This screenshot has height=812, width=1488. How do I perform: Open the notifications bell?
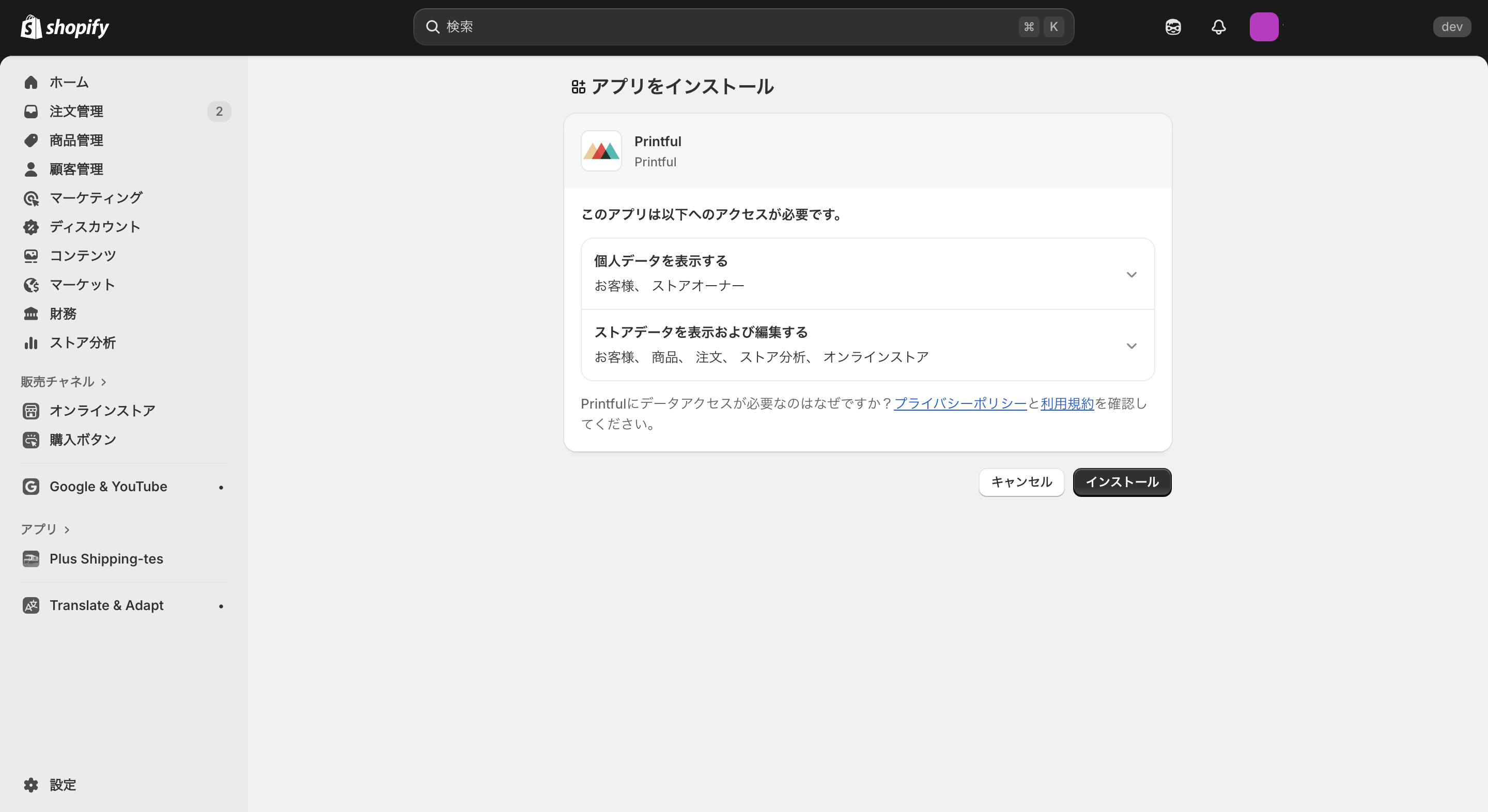(x=1218, y=26)
